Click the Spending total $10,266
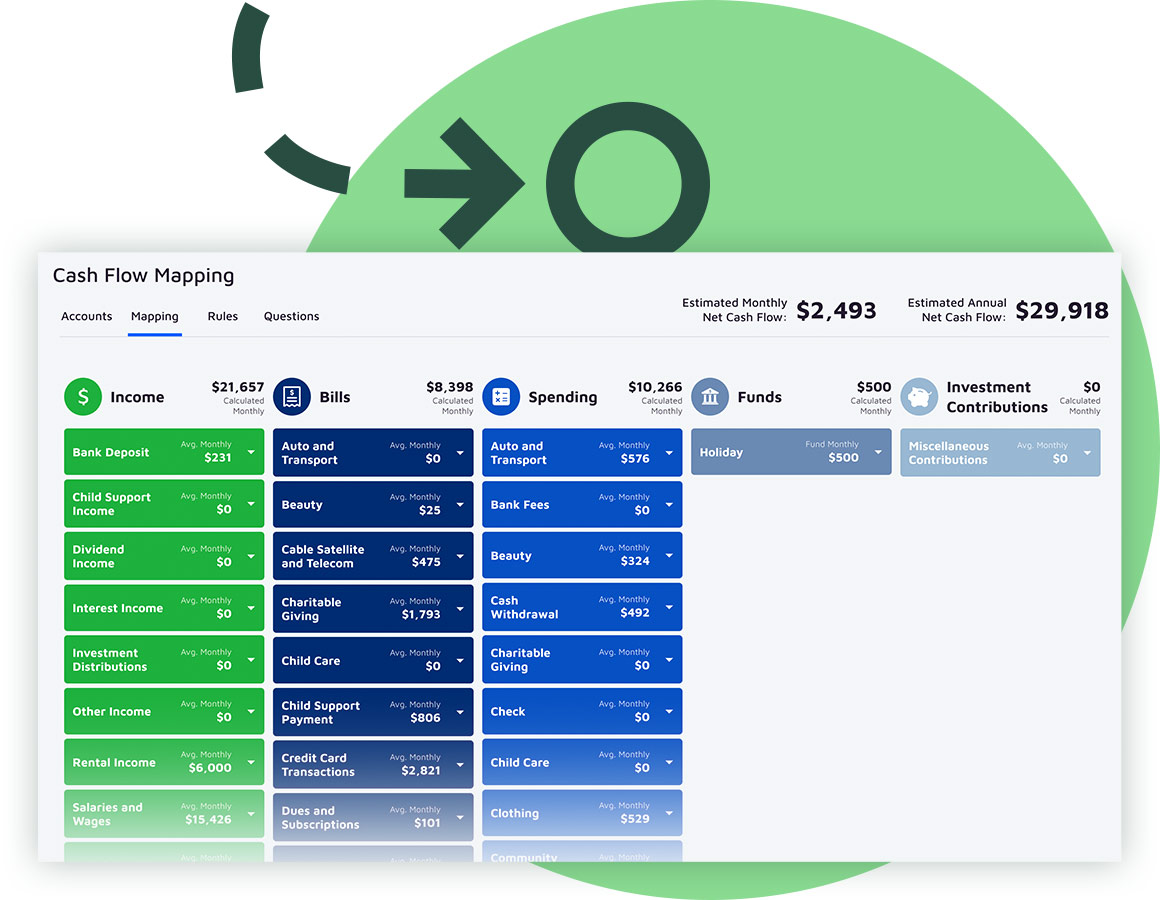The height and width of the screenshot is (900, 1160). click(655, 387)
